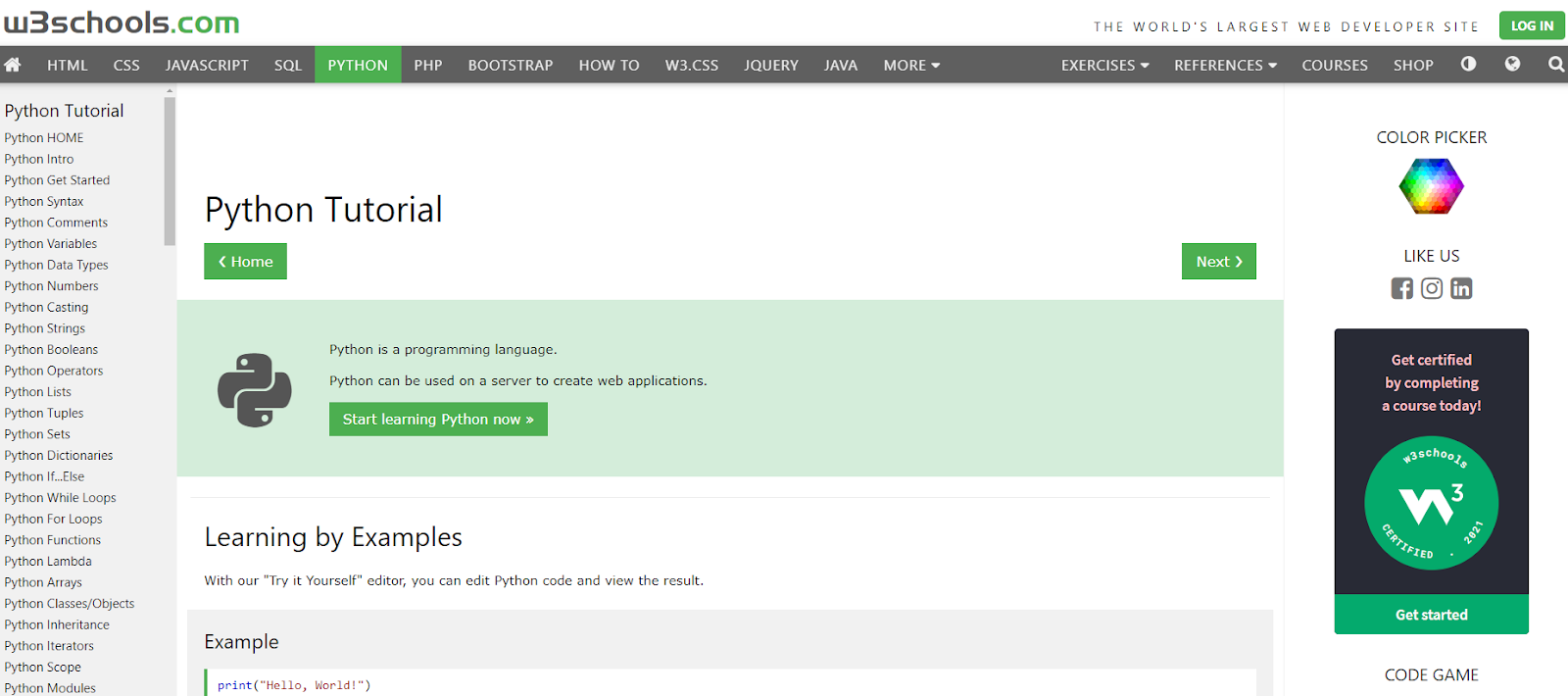Image resolution: width=1568 pixels, height=696 pixels.
Task: Open Python Inheritance link
Action: 57,625
